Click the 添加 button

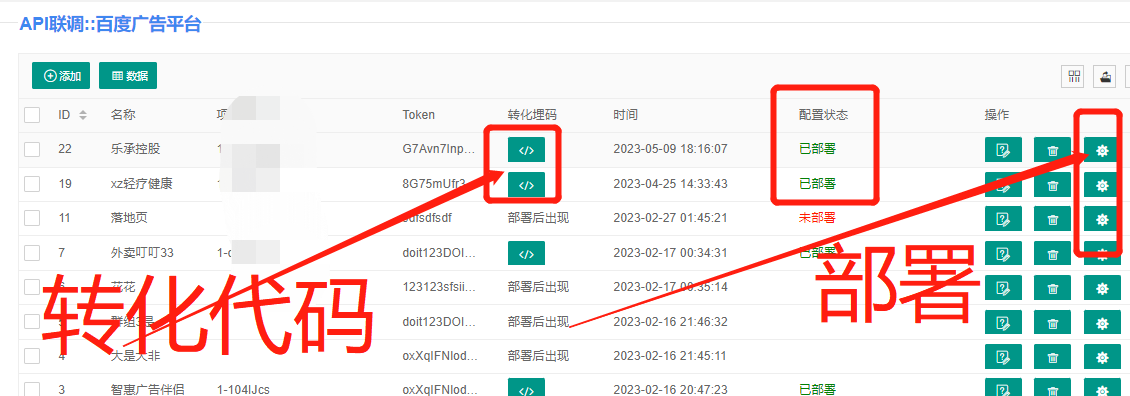[x=61, y=76]
